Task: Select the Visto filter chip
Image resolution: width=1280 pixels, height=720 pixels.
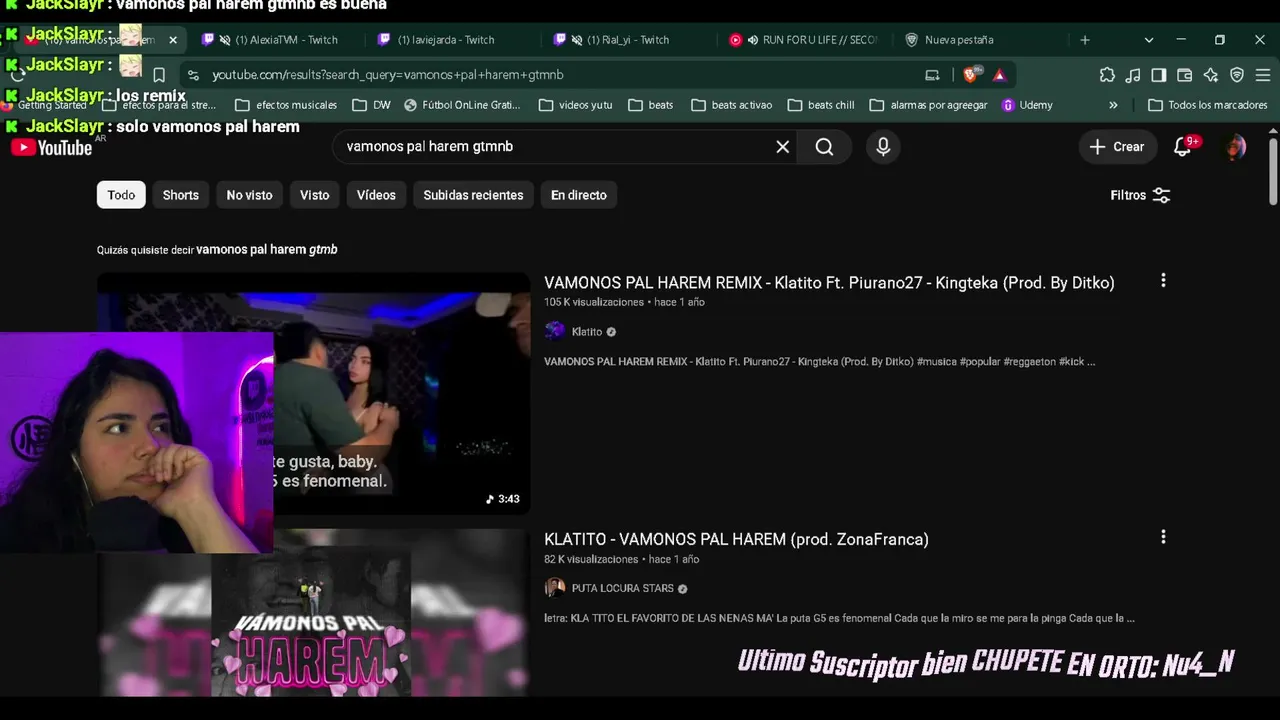Action: 314,195
